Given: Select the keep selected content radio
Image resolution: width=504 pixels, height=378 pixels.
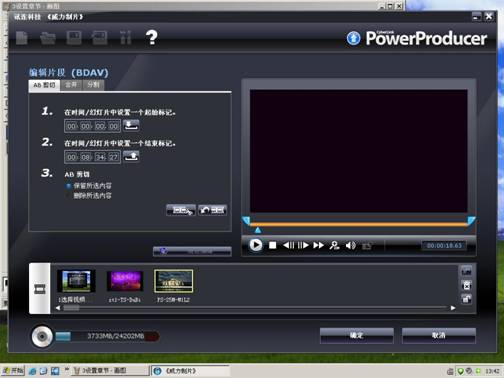Looking at the screenshot, I should click(x=69, y=186).
